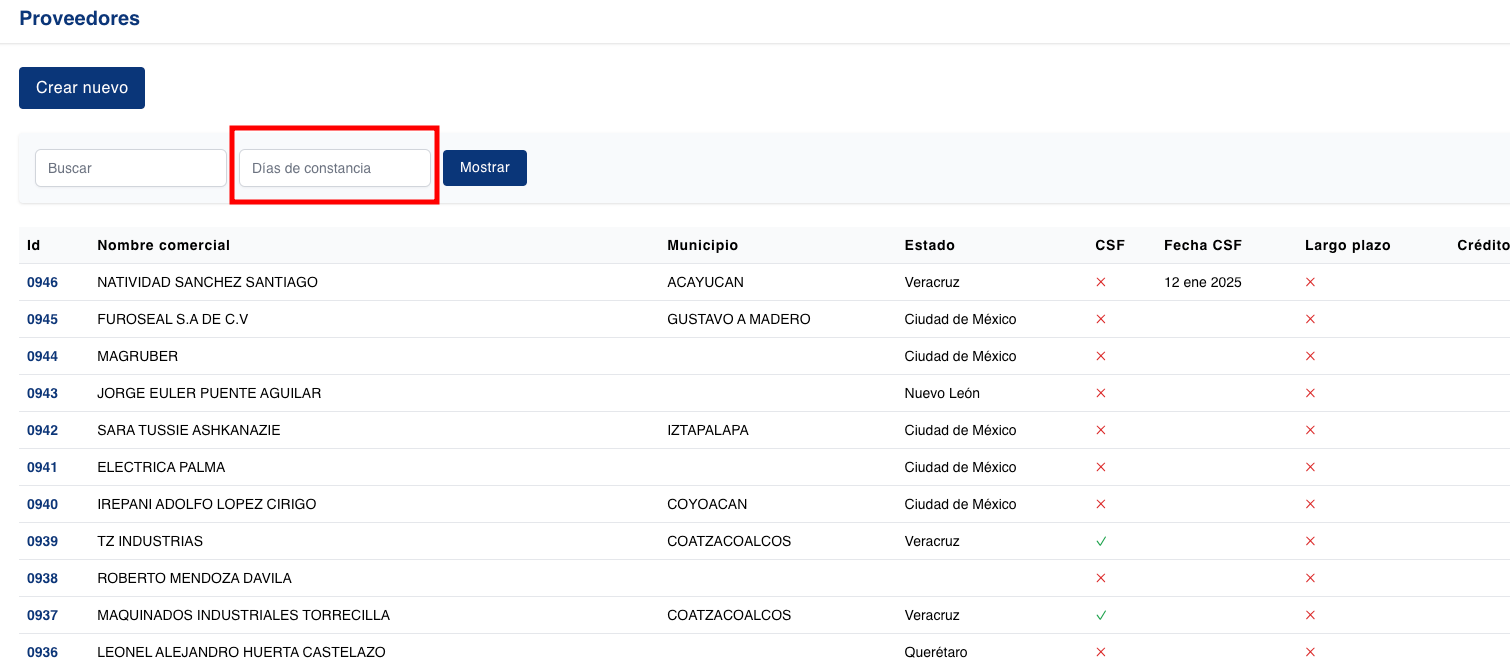Sort by the Municipio column header
The height and width of the screenshot is (668, 1510).
click(703, 245)
